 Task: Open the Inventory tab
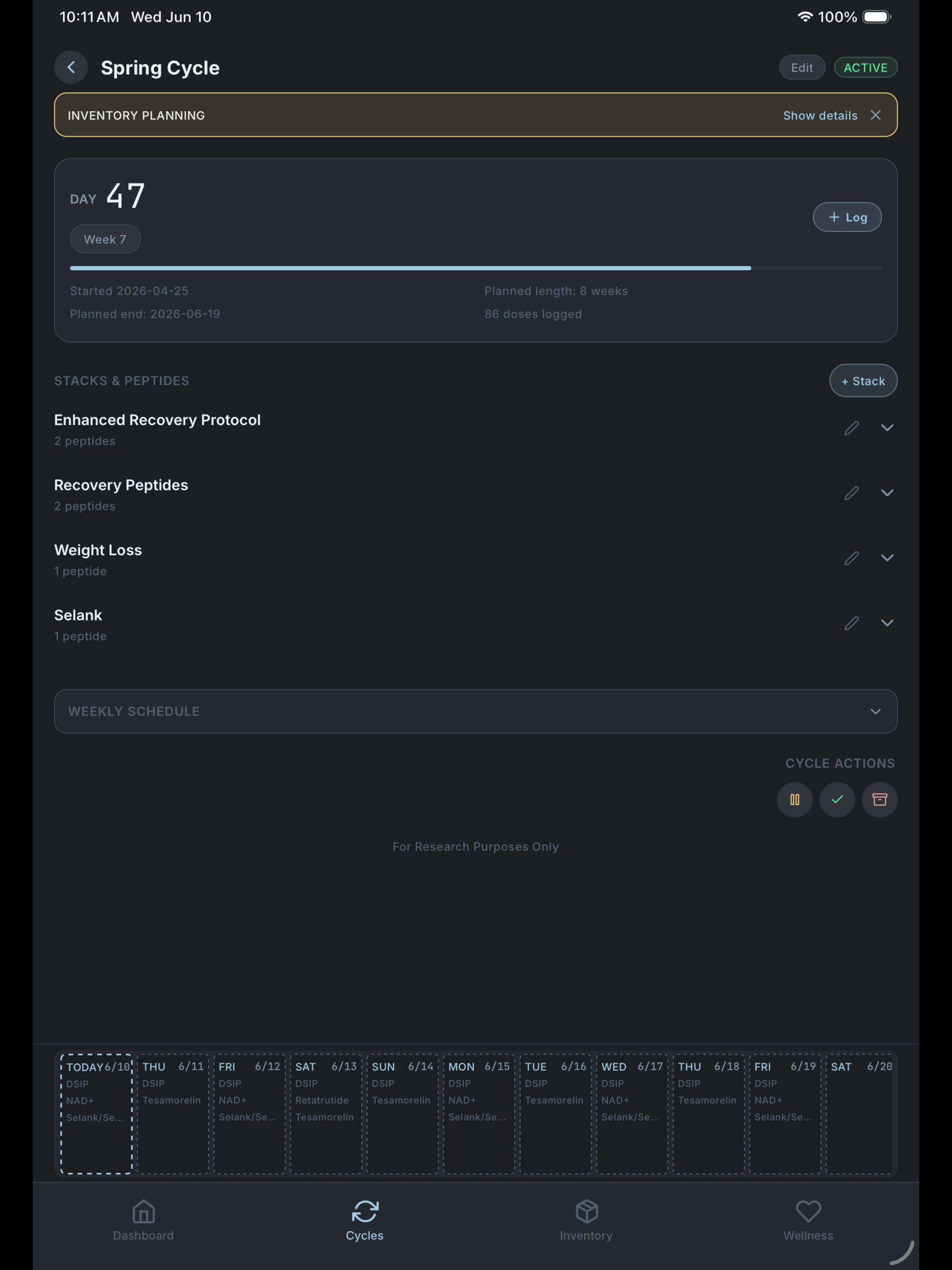tap(586, 1220)
